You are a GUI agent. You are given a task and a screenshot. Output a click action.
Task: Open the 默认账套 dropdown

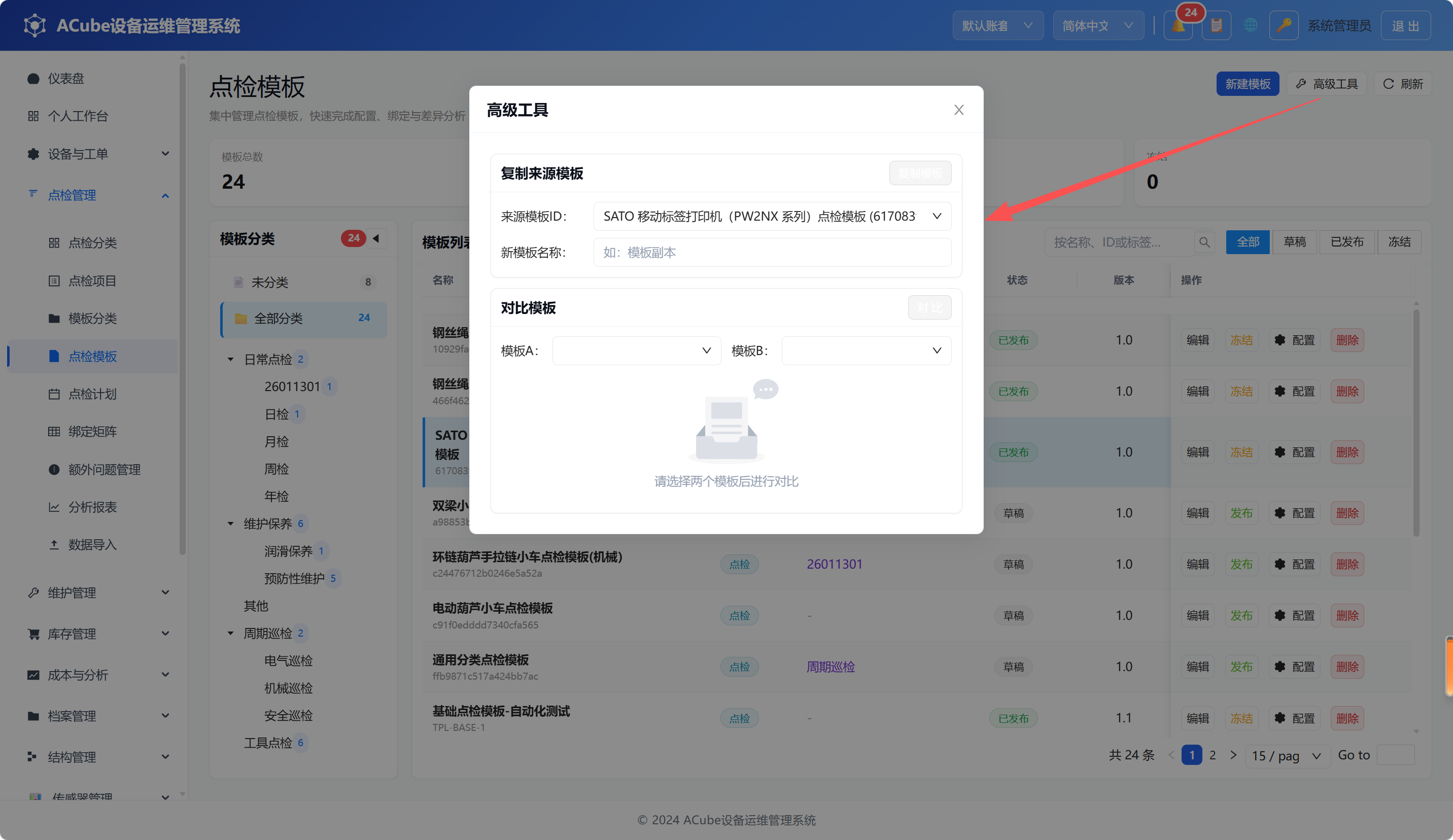coord(997,26)
